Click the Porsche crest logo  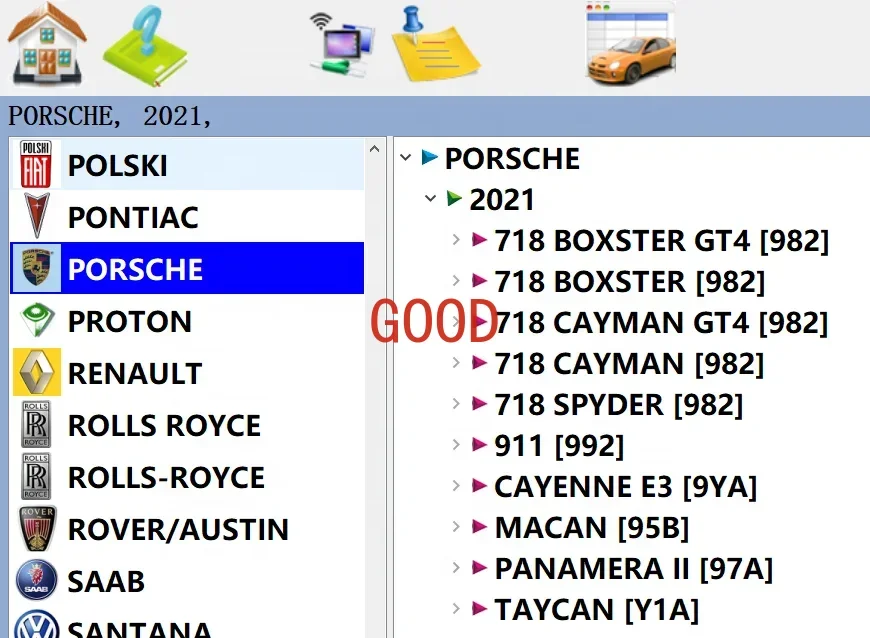point(36,268)
